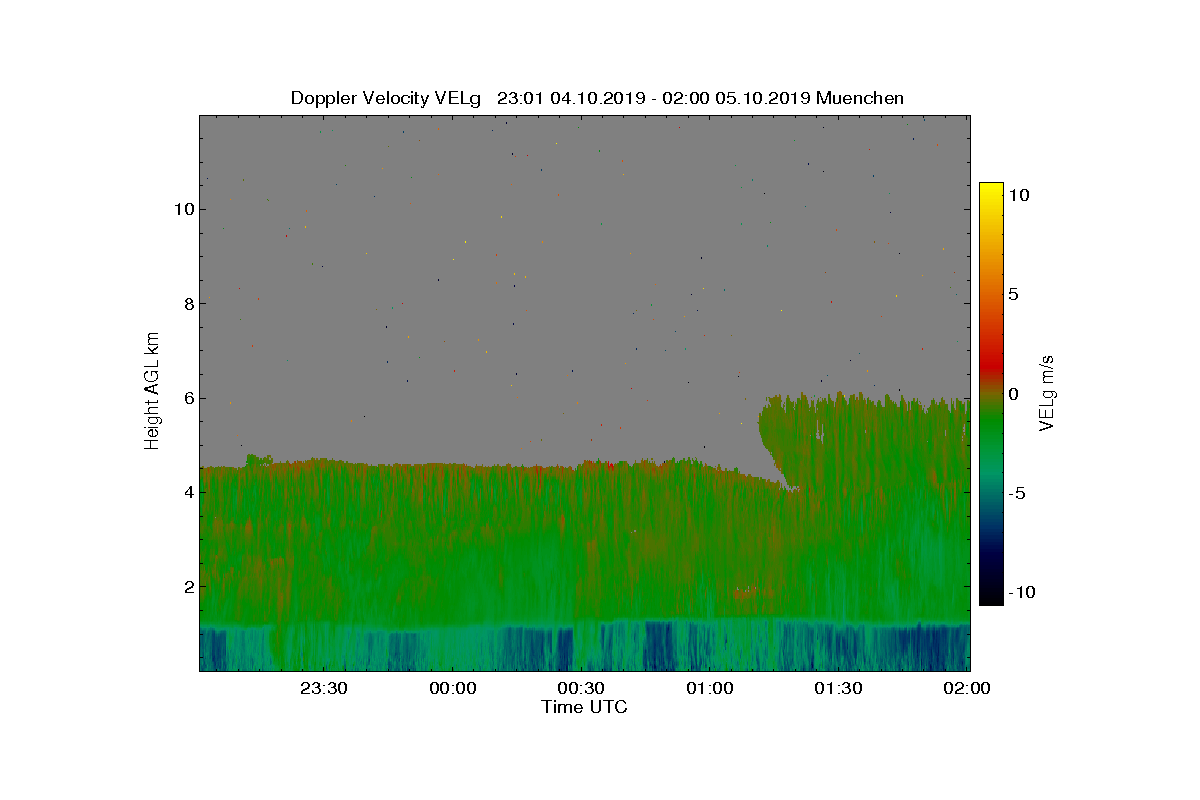
Task: Click the '01:00' time tick label
Action: [x=710, y=688]
